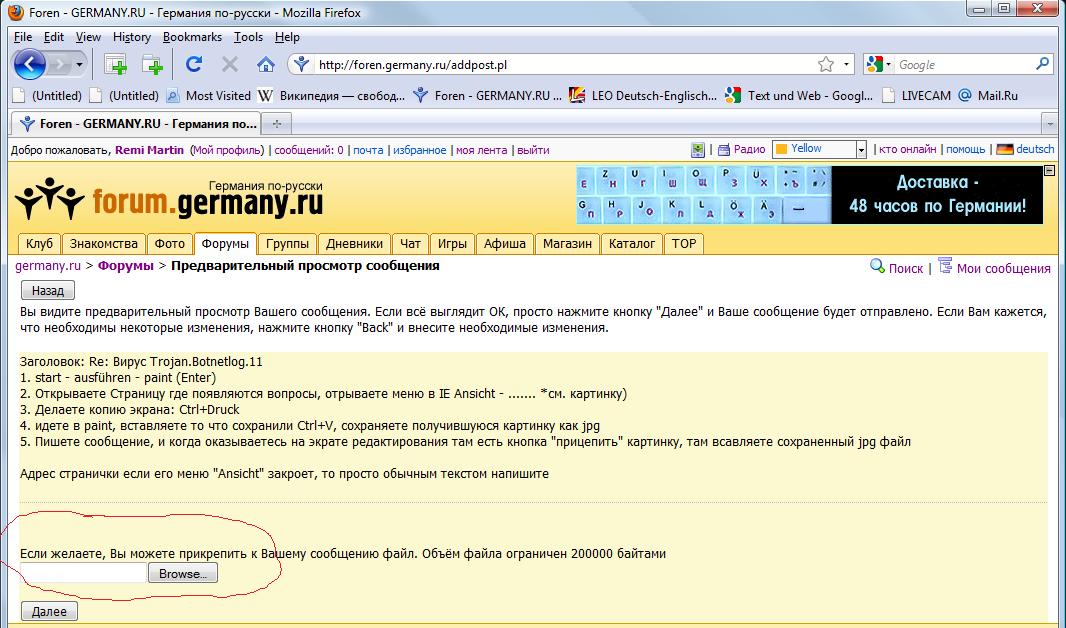
Task: Open the Tools menu
Action: 248,37
